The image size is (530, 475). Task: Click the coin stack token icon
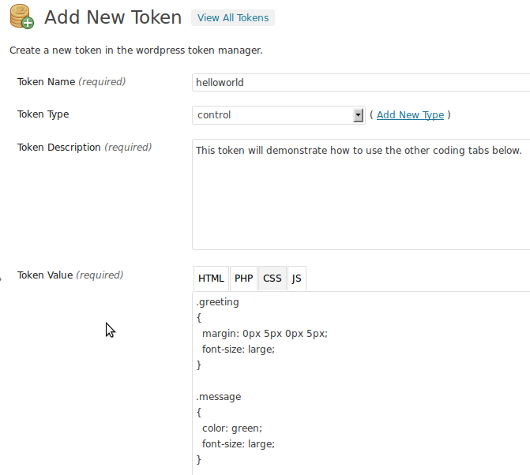22,17
